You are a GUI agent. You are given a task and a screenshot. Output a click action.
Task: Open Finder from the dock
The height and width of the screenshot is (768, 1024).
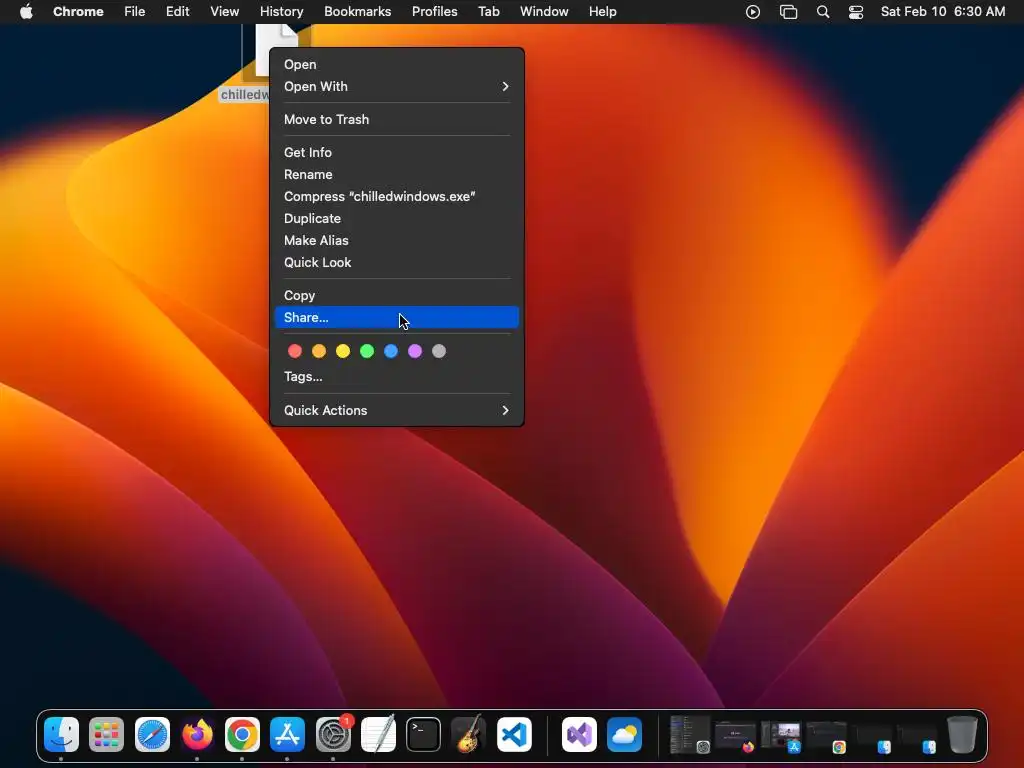point(61,735)
